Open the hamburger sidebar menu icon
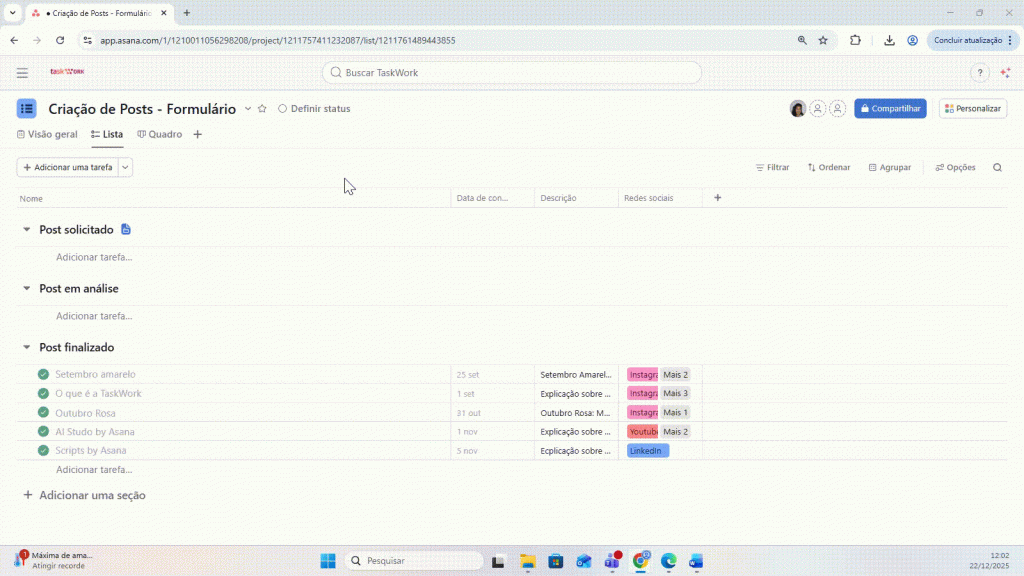The image size is (1024, 576). (22, 73)
